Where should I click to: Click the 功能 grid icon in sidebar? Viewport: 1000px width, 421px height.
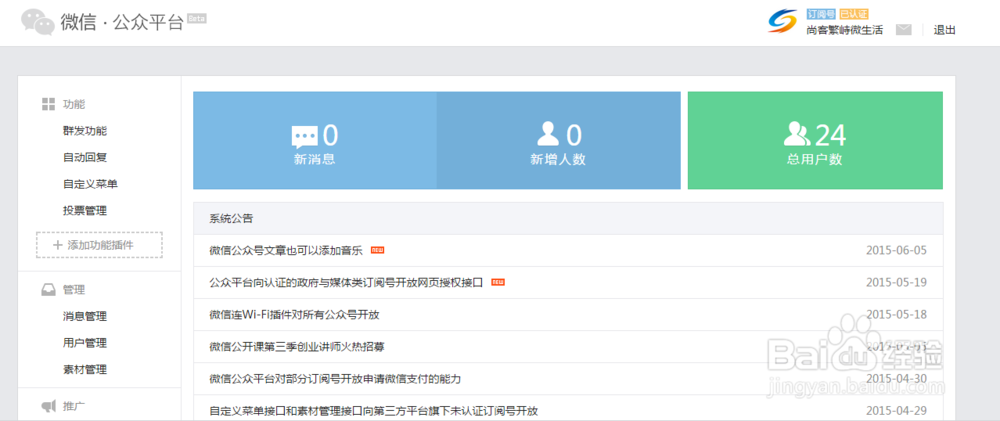(48, 105)
